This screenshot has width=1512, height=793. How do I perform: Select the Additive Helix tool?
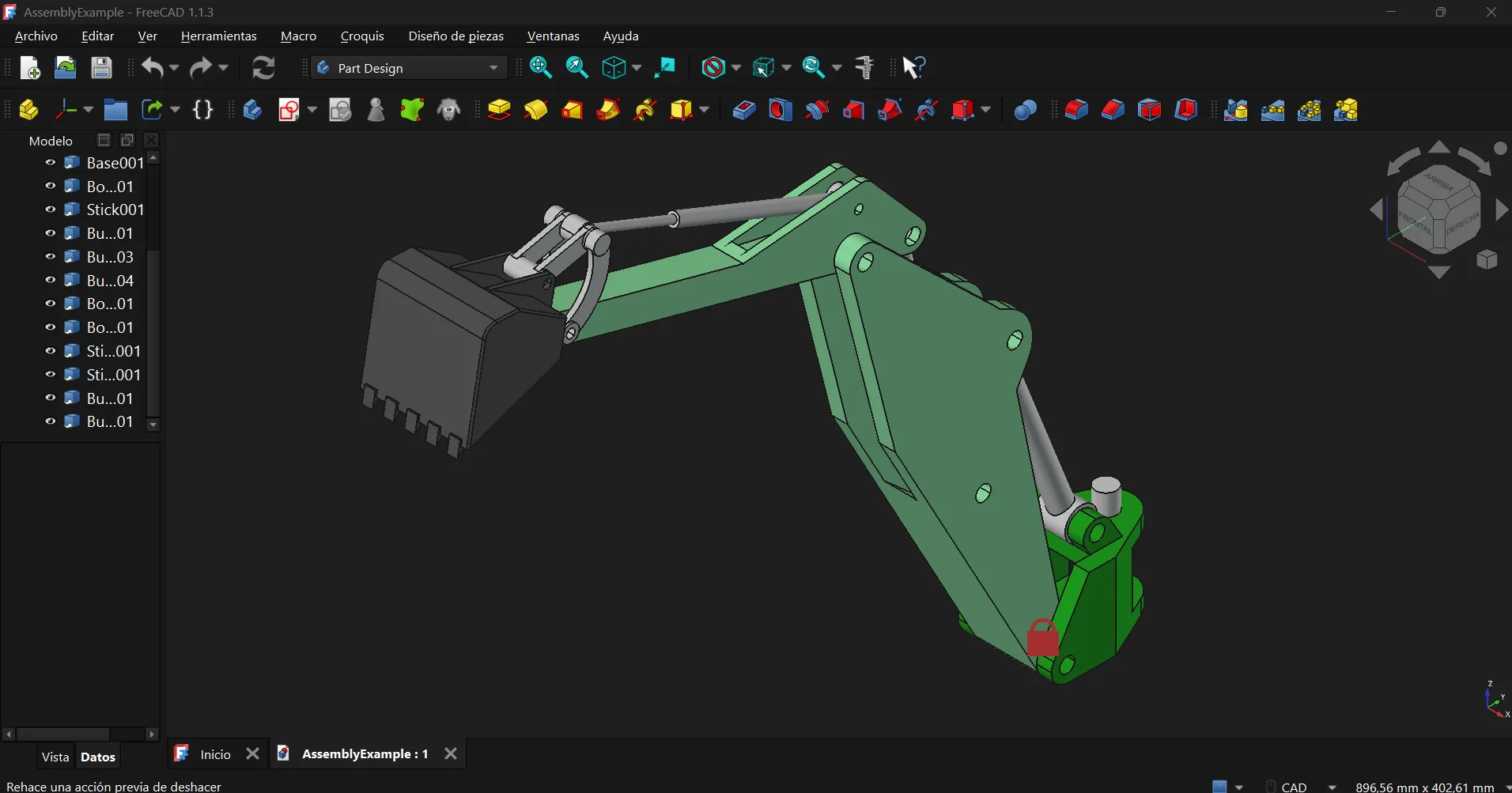tap(644, 110)
